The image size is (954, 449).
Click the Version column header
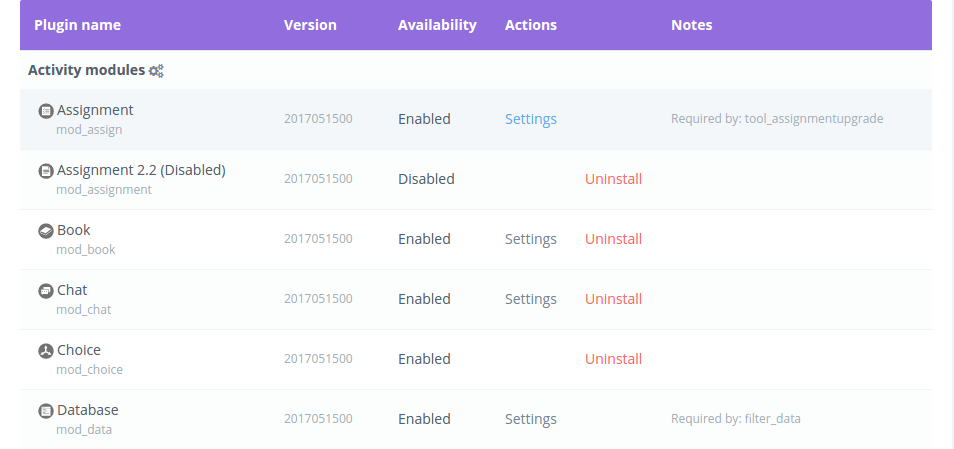[x=310, y=25]
